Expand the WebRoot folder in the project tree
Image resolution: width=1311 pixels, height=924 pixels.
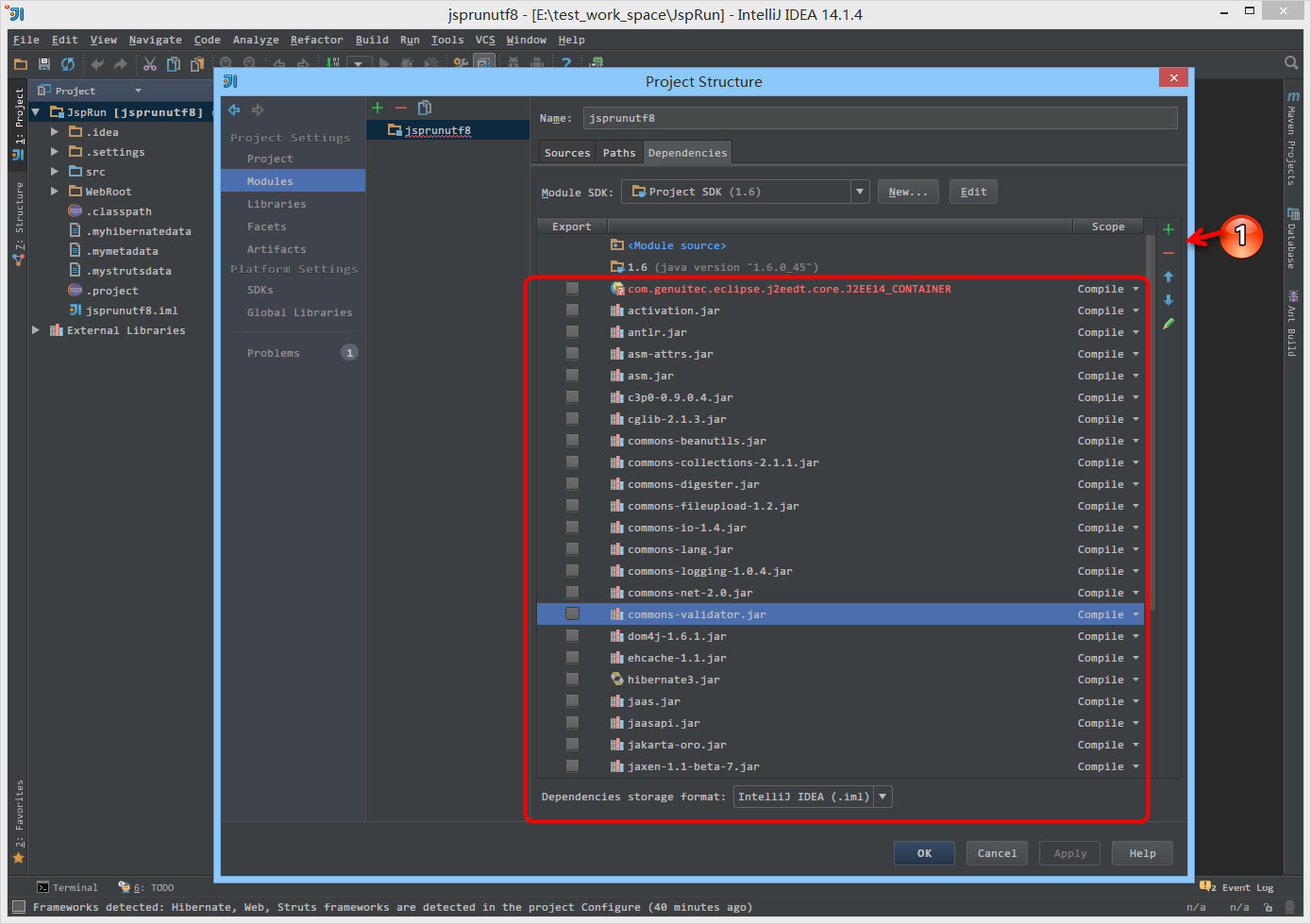pyautogui.click(x=55, y=192)
